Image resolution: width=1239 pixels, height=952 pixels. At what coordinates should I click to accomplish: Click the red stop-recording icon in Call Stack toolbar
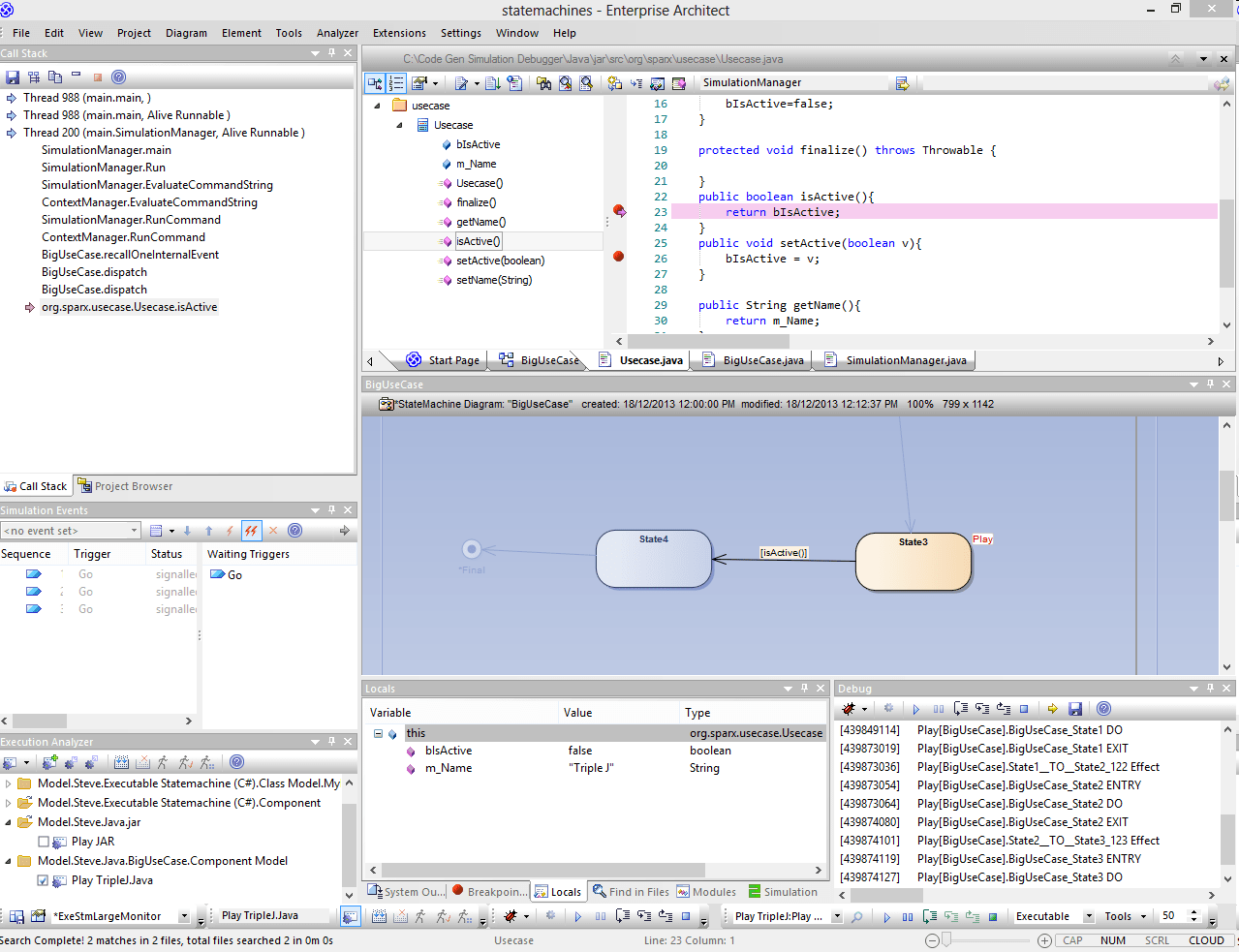[97, 77]
